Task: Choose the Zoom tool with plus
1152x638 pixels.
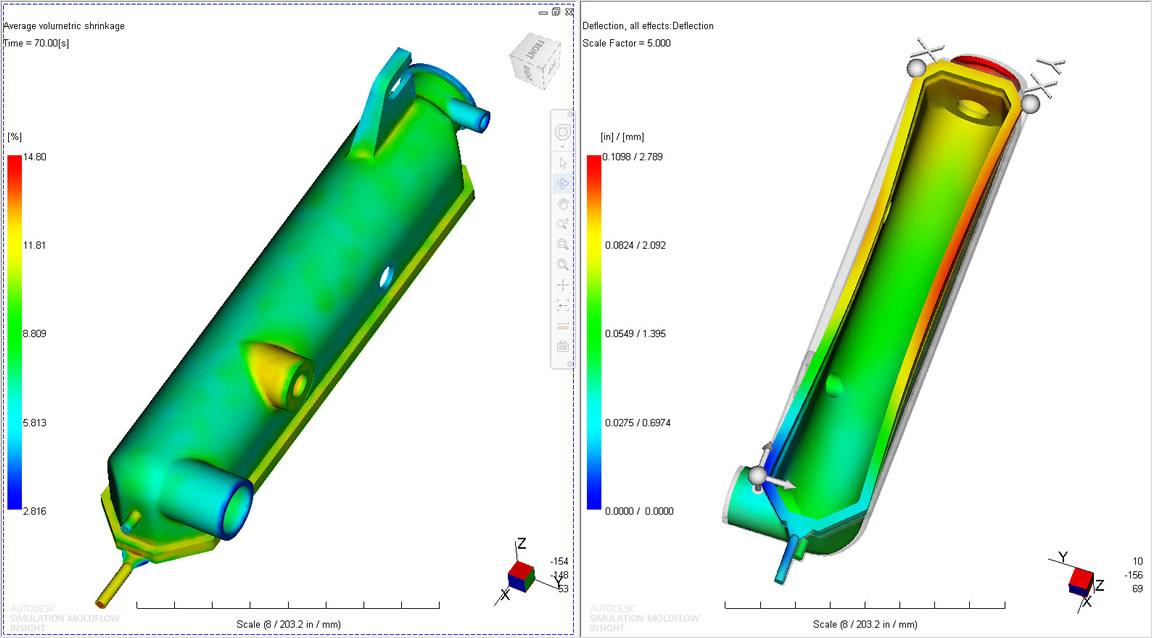Action: point(563,224)
